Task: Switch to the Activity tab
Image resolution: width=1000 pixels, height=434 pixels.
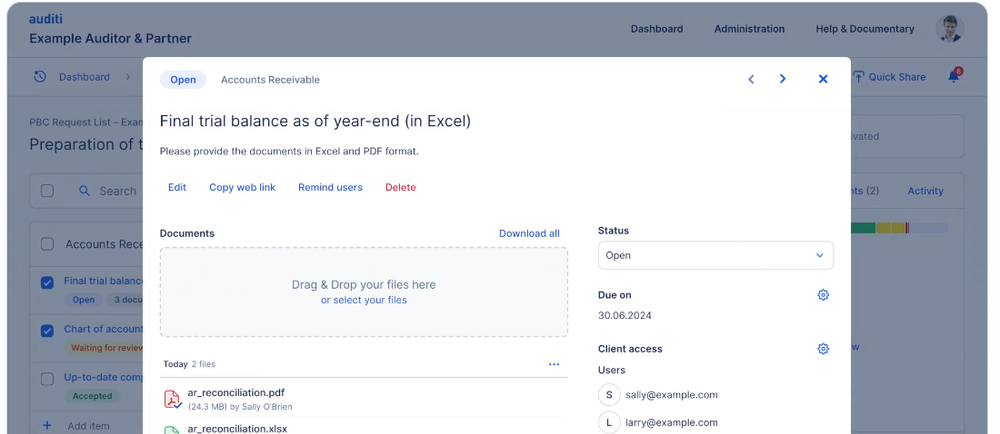Action: tap(925, 191)
